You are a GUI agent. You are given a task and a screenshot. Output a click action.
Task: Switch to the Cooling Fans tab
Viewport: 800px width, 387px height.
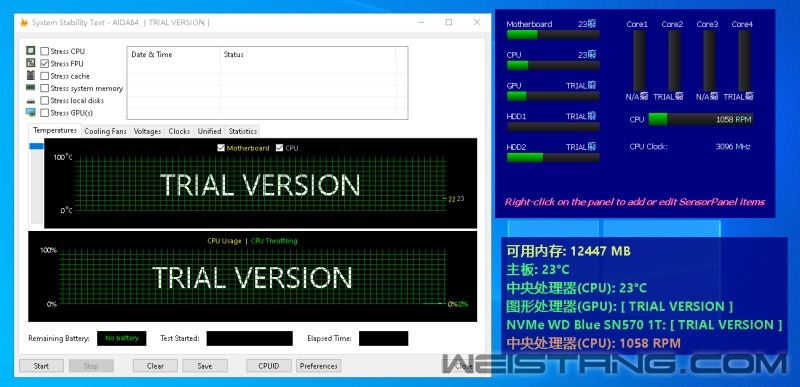pyautogui.click(x=105, y=131)
